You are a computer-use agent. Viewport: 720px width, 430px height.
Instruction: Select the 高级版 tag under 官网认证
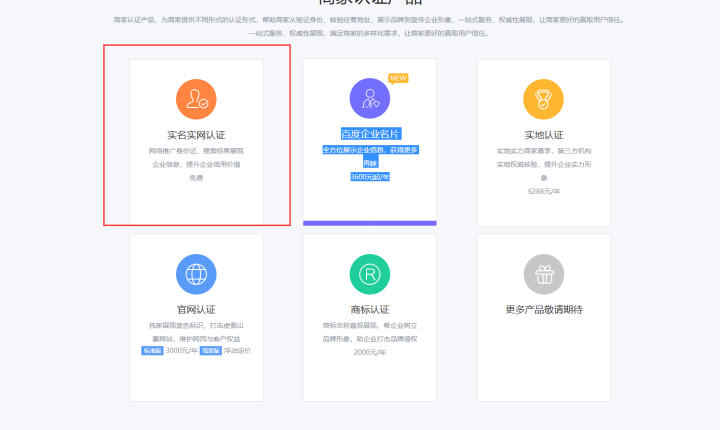(211, 351)
